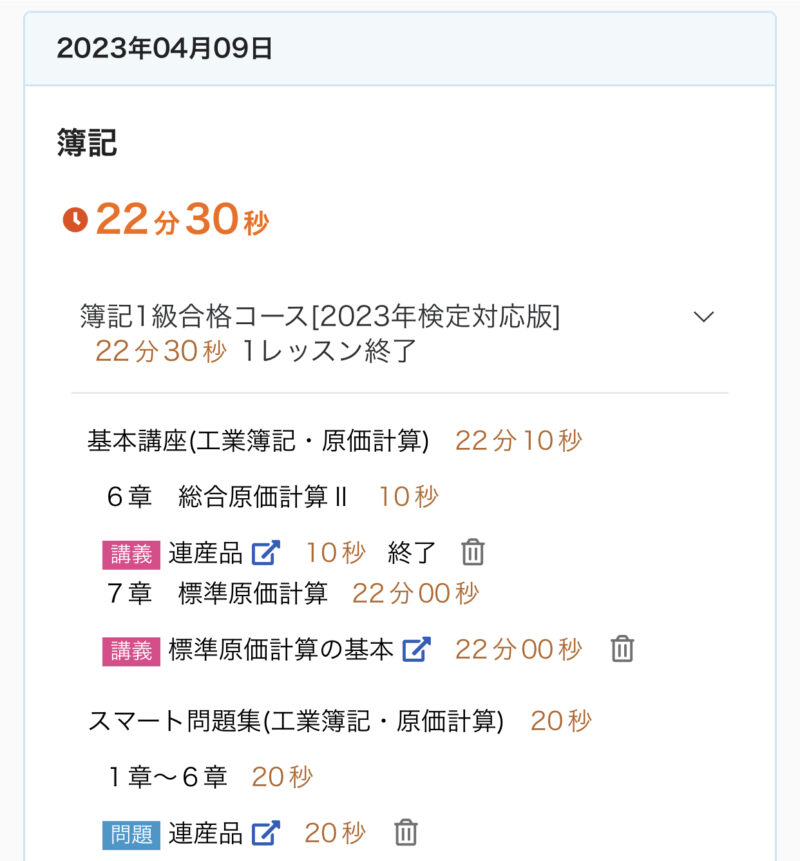Click the 2023年04月09日 date header
The image size is (800, 861).
click(165, 49)
